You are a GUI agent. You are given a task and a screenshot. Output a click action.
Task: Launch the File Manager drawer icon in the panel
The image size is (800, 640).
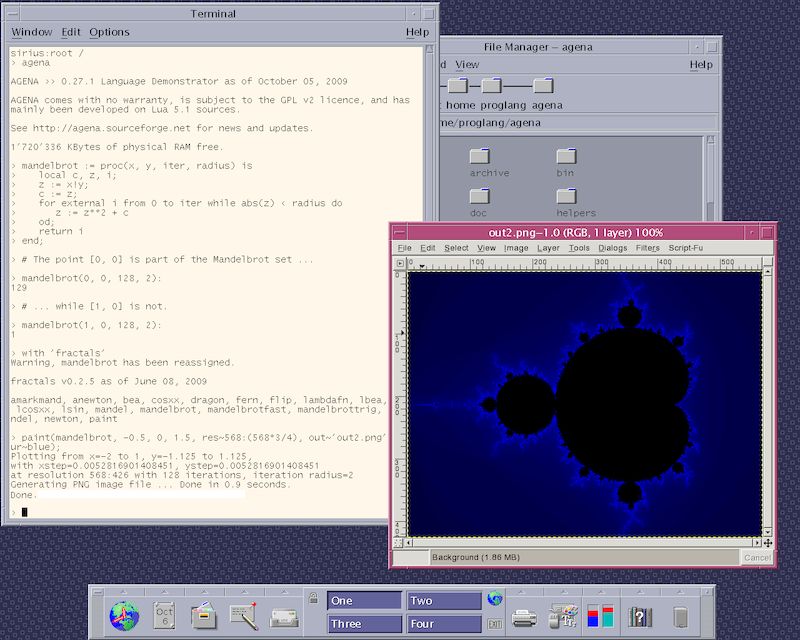[205, 615]
